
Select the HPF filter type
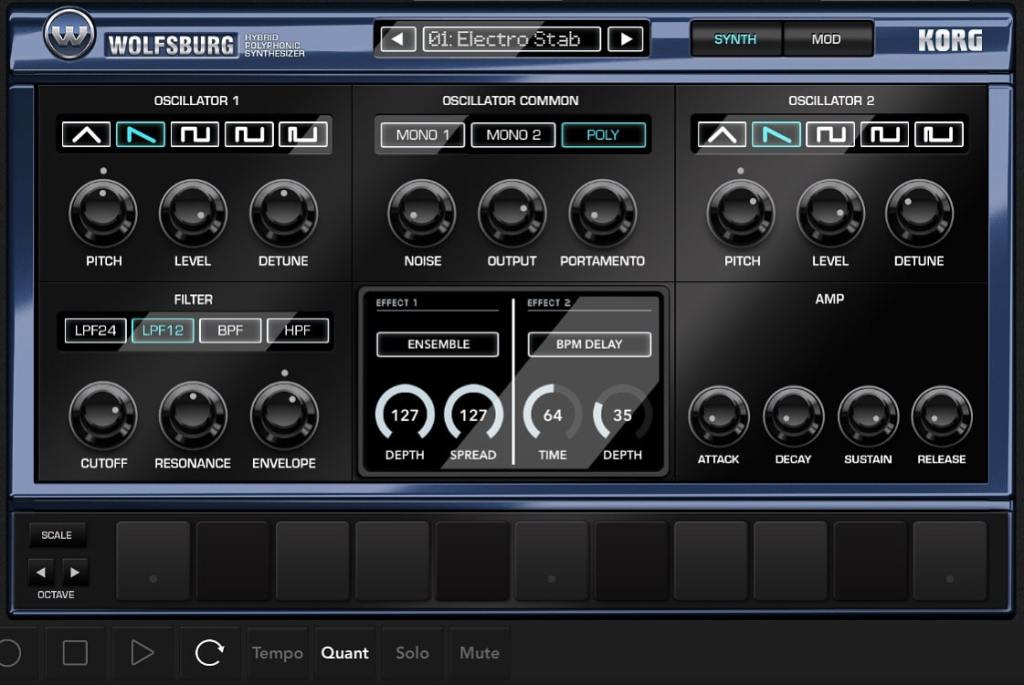298,331
